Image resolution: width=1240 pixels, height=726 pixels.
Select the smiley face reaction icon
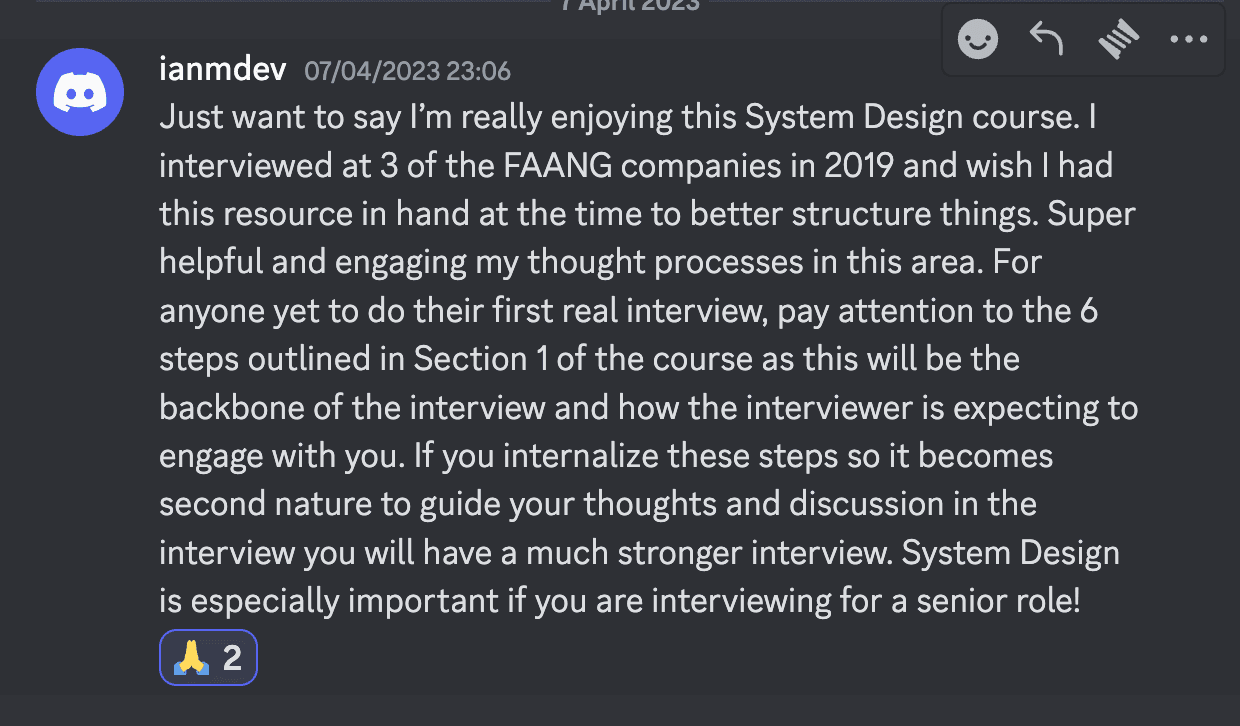[x=977, y=39]
